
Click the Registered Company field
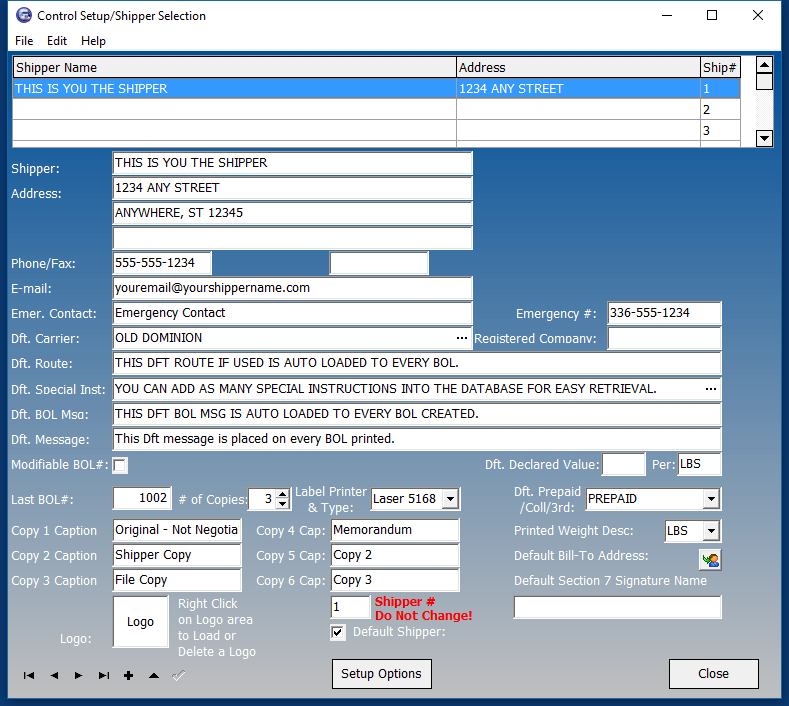(x=664, y=338)
